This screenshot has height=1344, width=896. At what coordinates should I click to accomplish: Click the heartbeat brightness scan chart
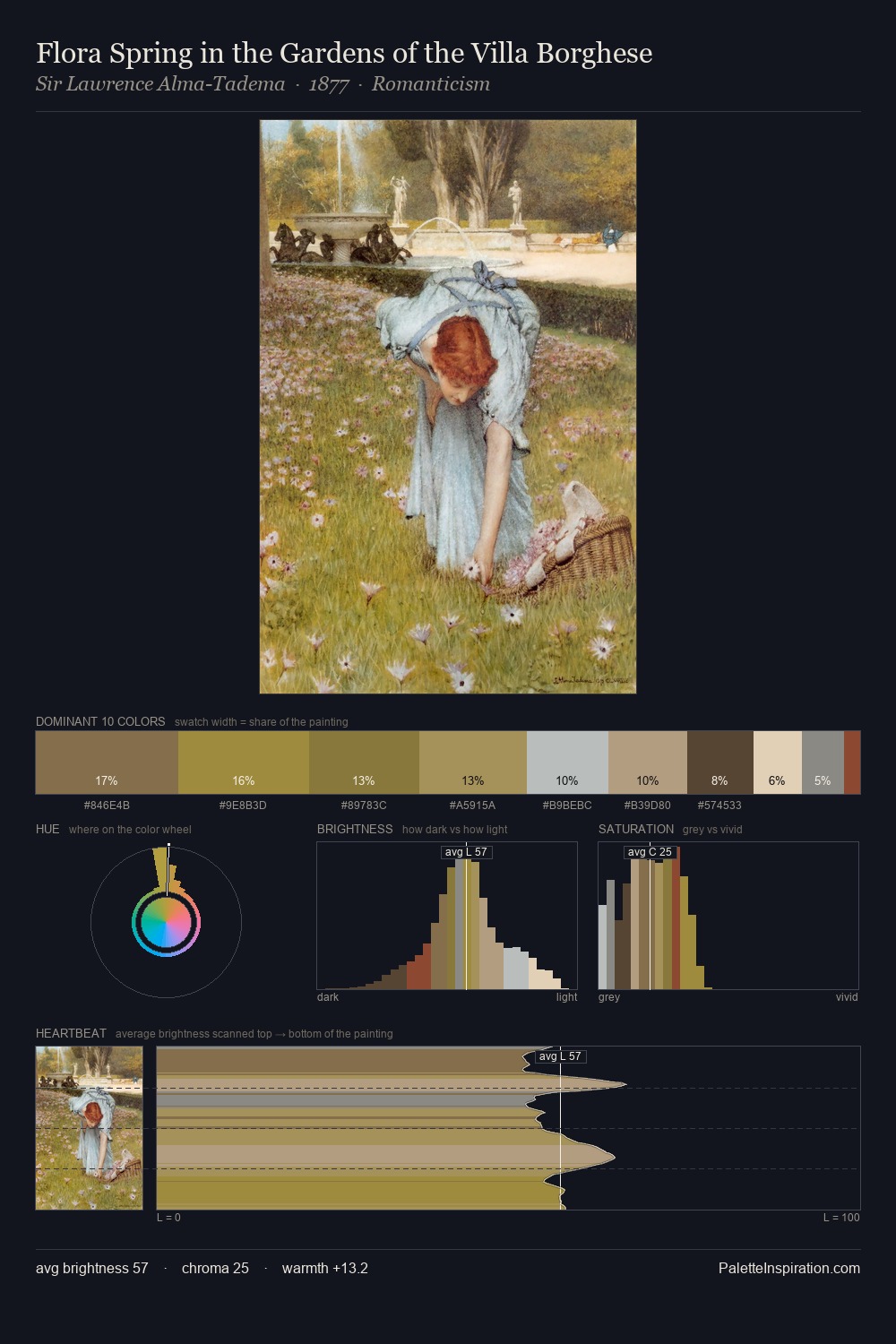coord(508,1128)
